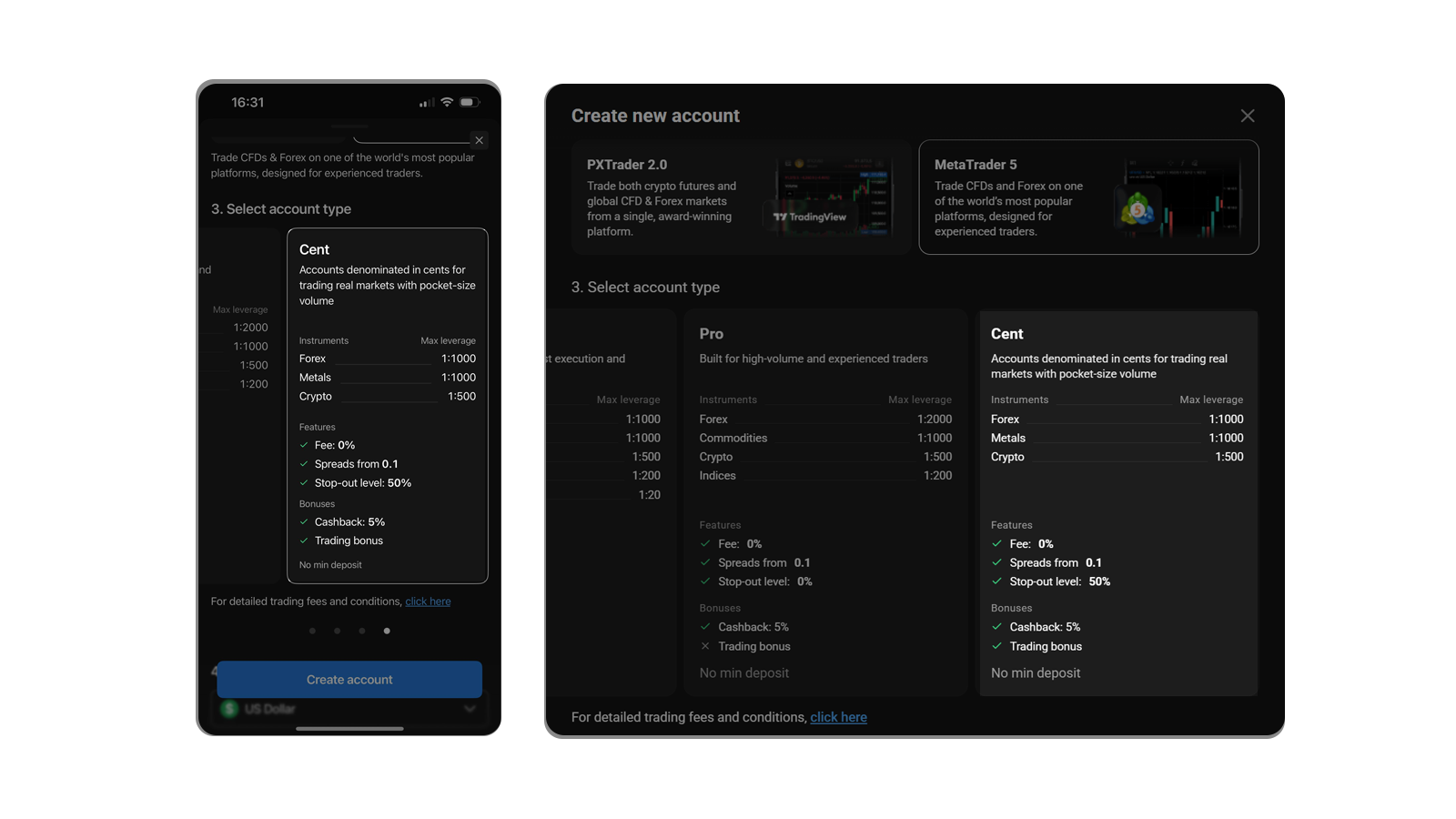The width and height of the screenshot is (1456, 819).
Task: Click the desktop Cent Cashback checkmark
Action: pyautogui.click(x=996, y=627)
